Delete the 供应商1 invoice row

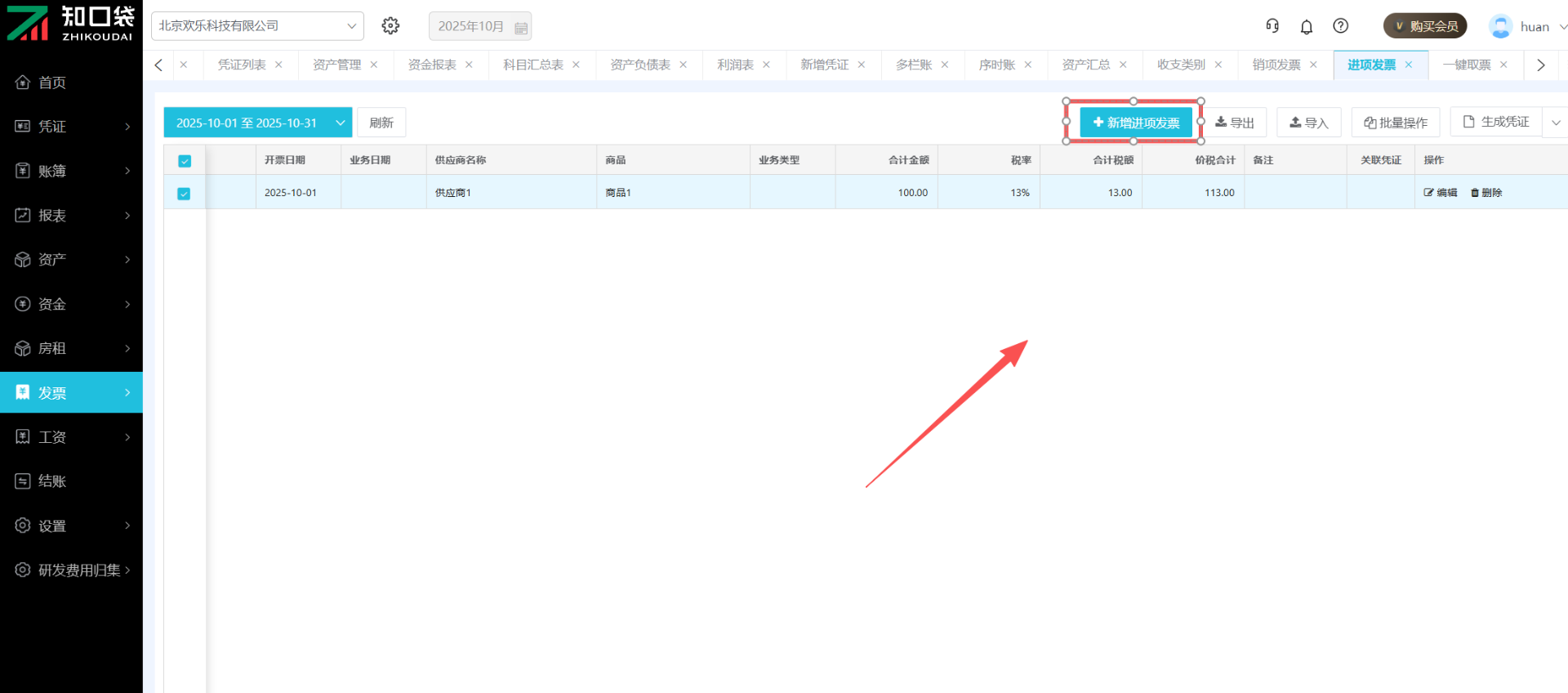(x=1486, y=193)
